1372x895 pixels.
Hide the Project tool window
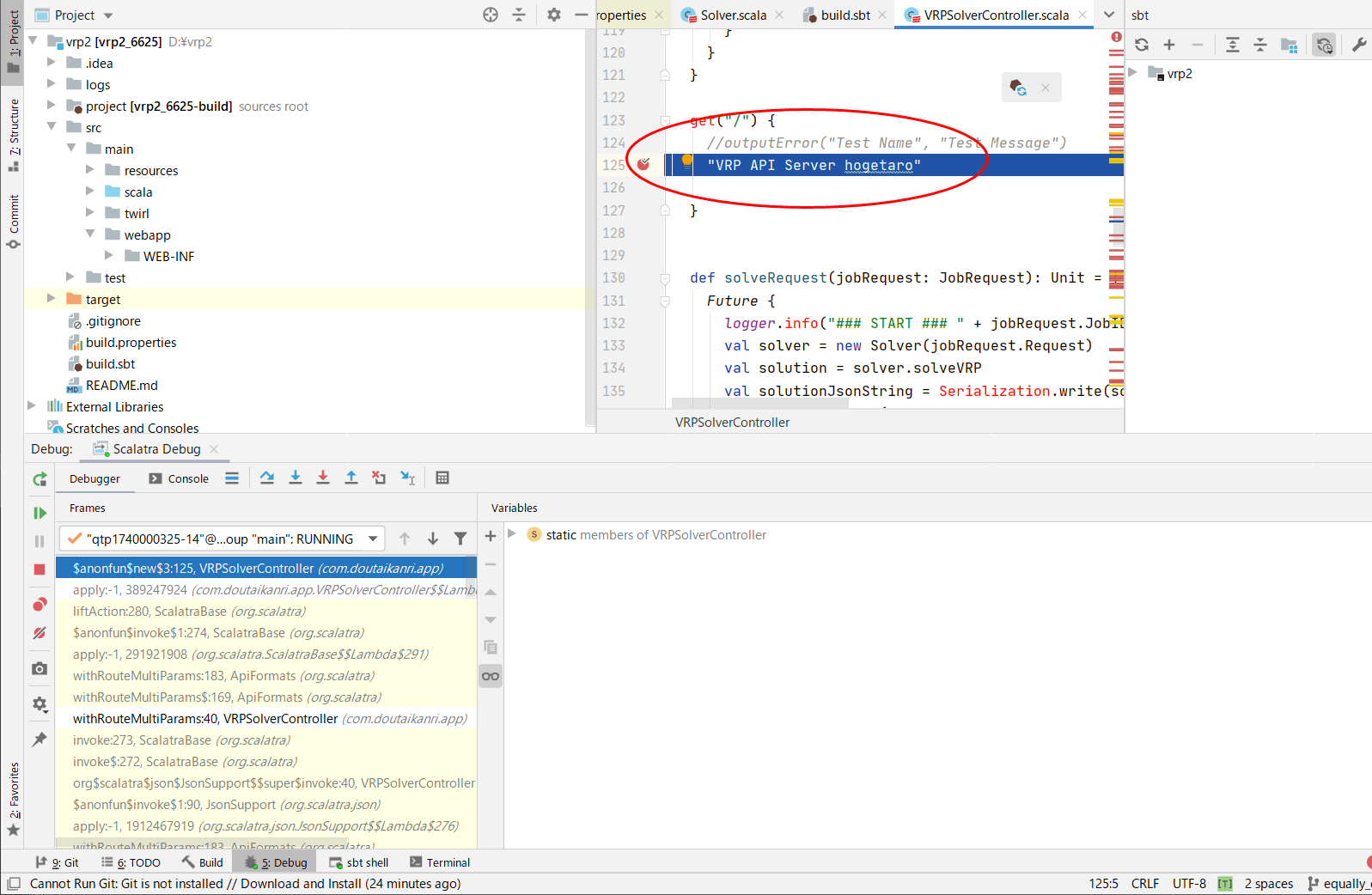[x=582, y=15]
